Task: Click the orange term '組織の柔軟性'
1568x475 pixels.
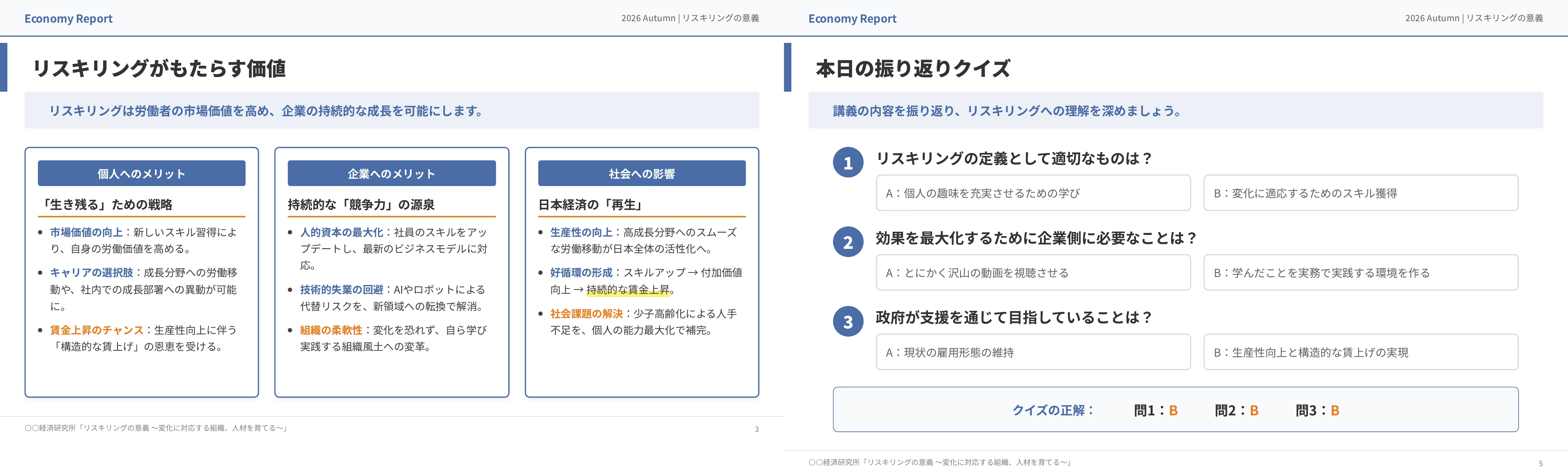Action: tap(331, 330)
